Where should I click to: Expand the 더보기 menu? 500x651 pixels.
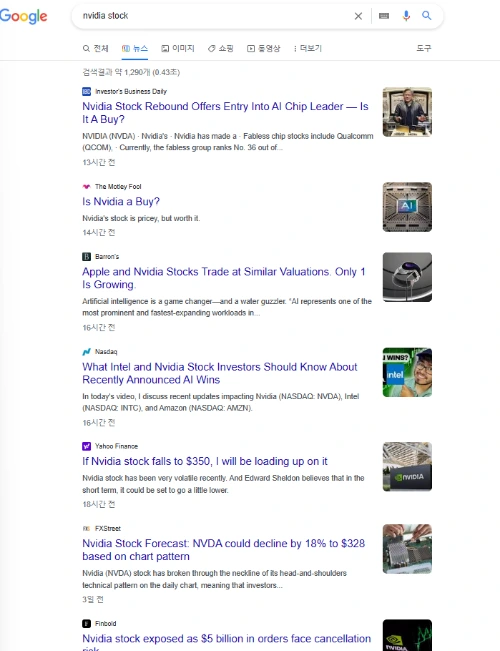click(x=308, y=49)
